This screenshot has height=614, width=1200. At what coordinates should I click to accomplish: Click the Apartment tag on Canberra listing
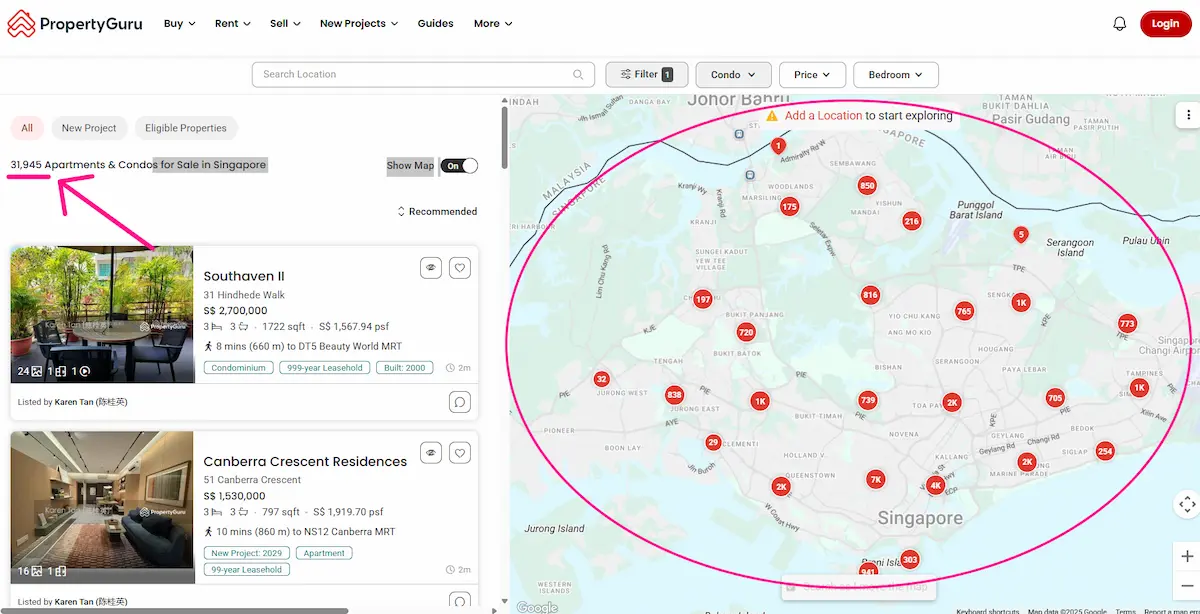click(x=324, y=553)
